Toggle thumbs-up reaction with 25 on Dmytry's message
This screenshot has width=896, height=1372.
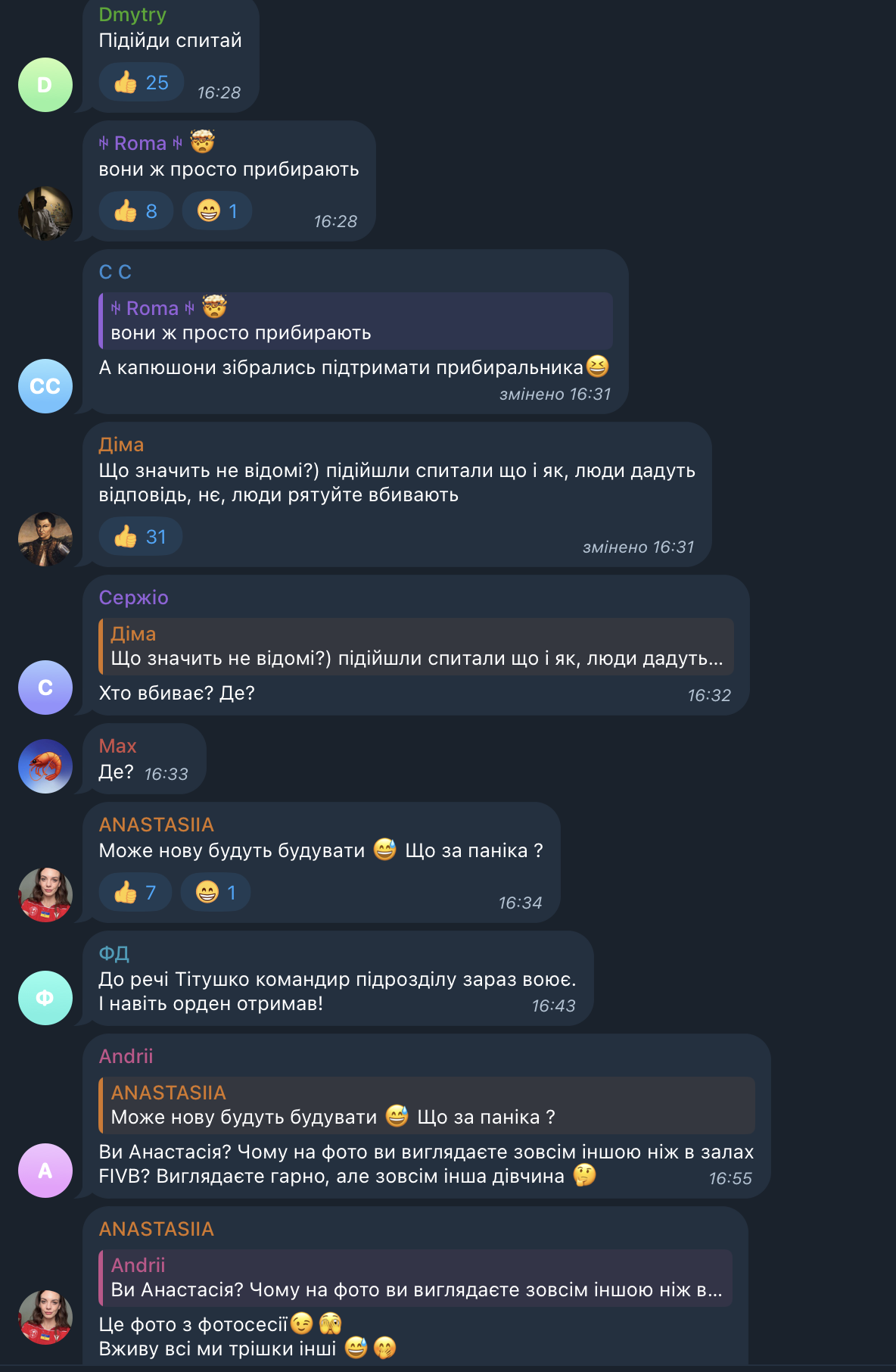[x=142, y=83]
